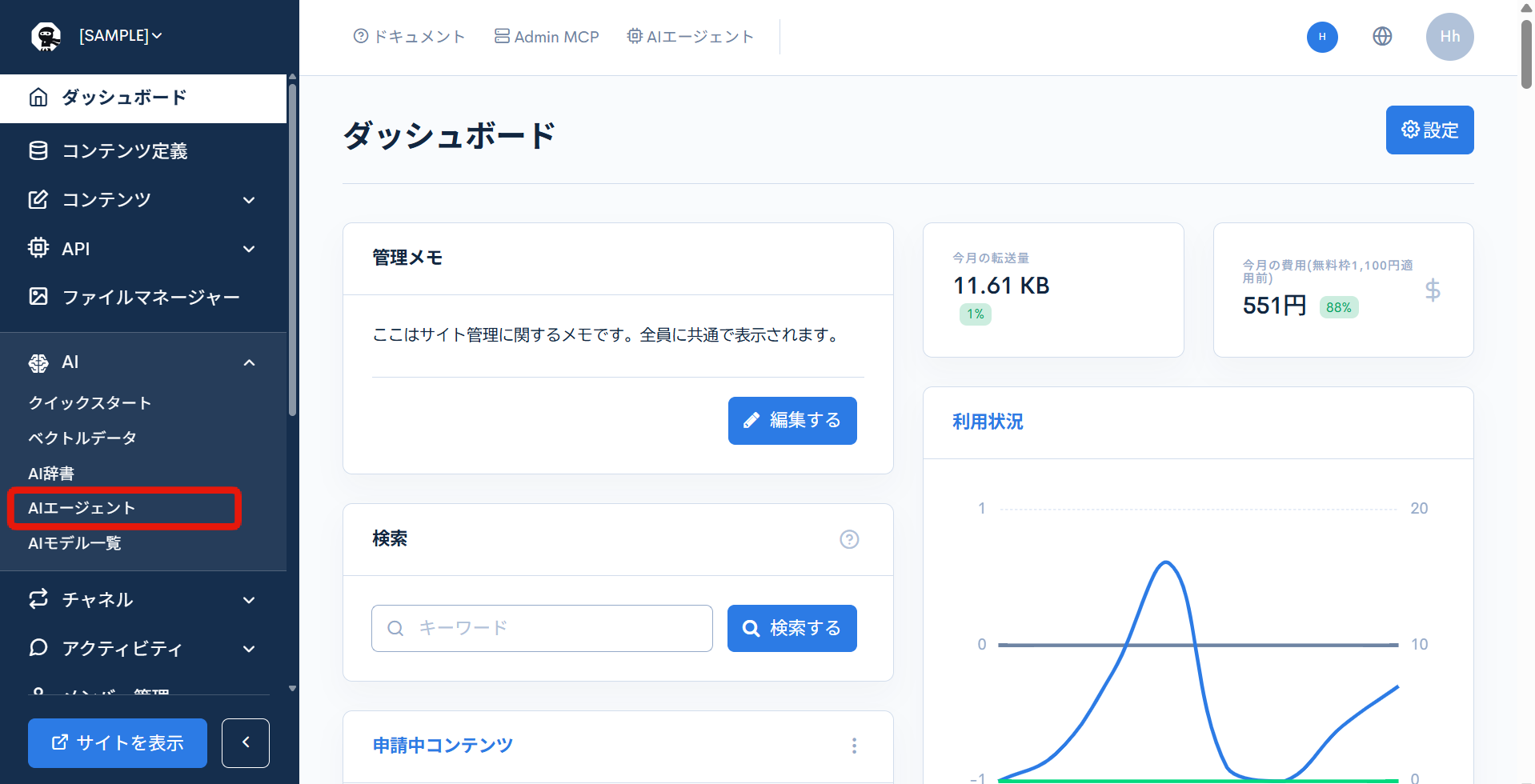
Task: Open ベクトルデータ under AI
Action: point(82,438)
